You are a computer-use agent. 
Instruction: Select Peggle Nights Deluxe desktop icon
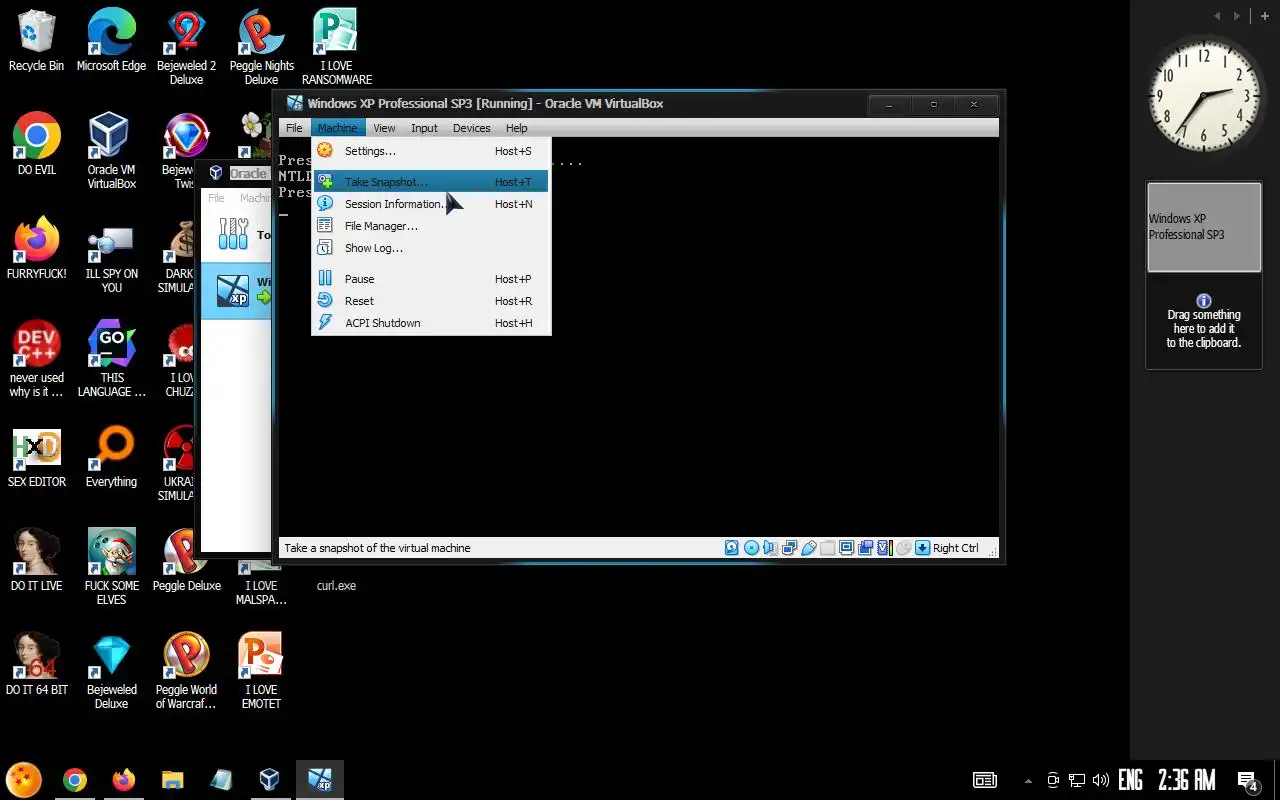(261, 48)
